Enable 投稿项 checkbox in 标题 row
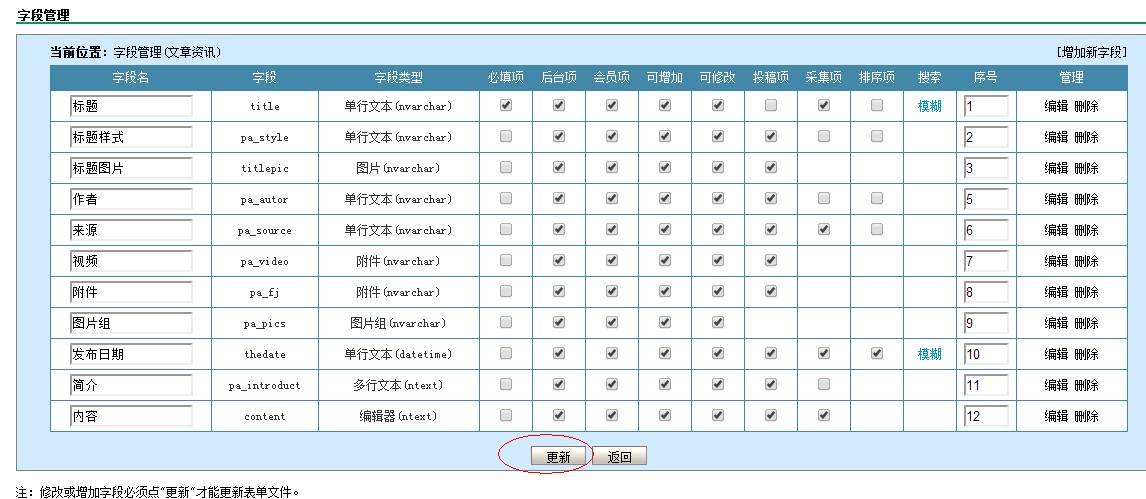The height and width of the screenshot is (499, 1146). coord(771,105)
